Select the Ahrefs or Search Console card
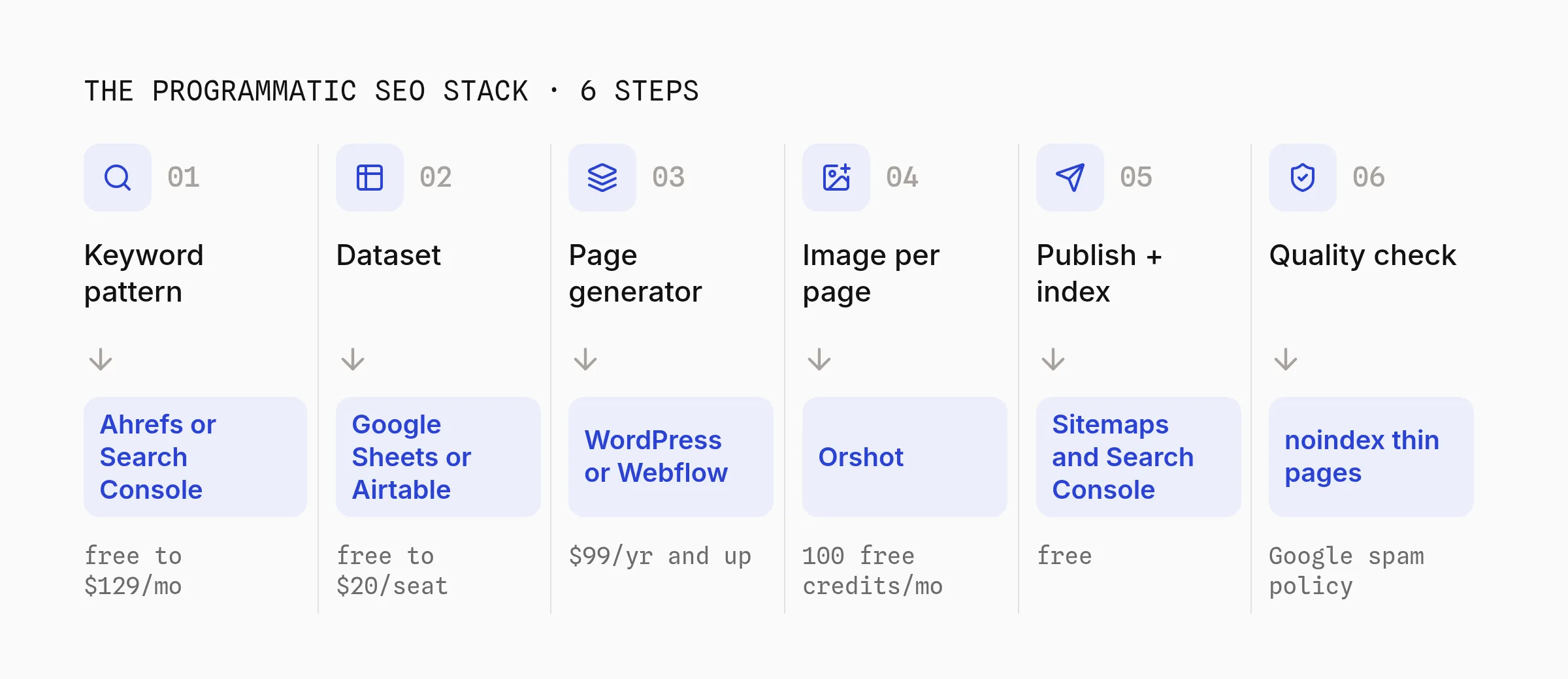Screen dimensions: 1568x679 pyautogui.click(x=195, y=457)
